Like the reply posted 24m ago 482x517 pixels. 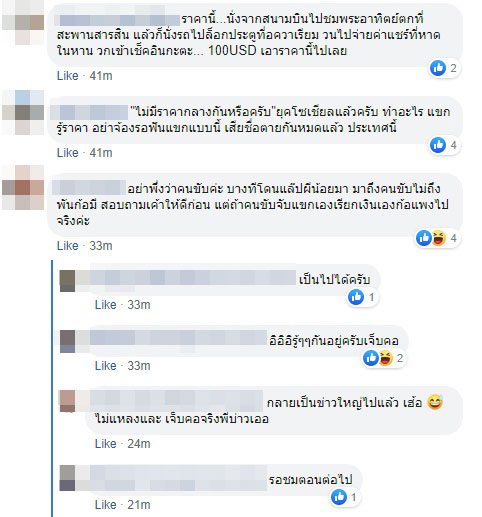pos(106,444)
